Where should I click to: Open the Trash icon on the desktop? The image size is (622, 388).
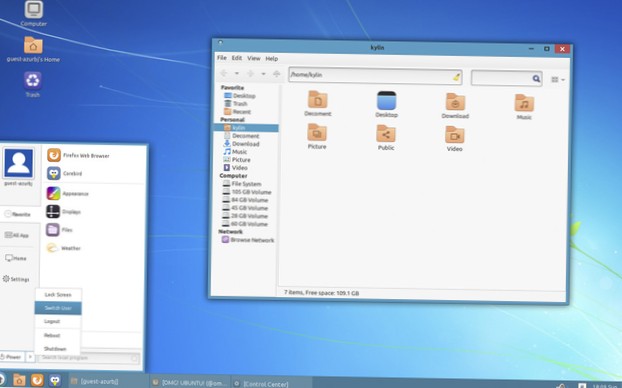point(33,84)
